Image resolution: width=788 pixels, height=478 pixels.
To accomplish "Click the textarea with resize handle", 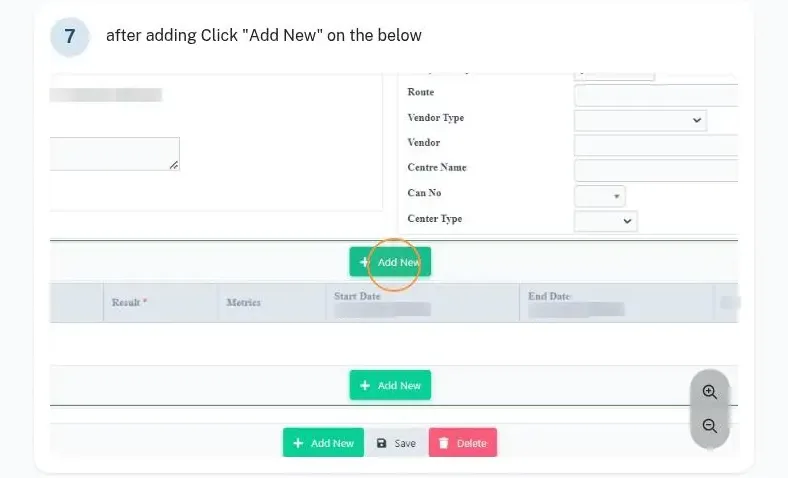I will [x=115, y=154].
